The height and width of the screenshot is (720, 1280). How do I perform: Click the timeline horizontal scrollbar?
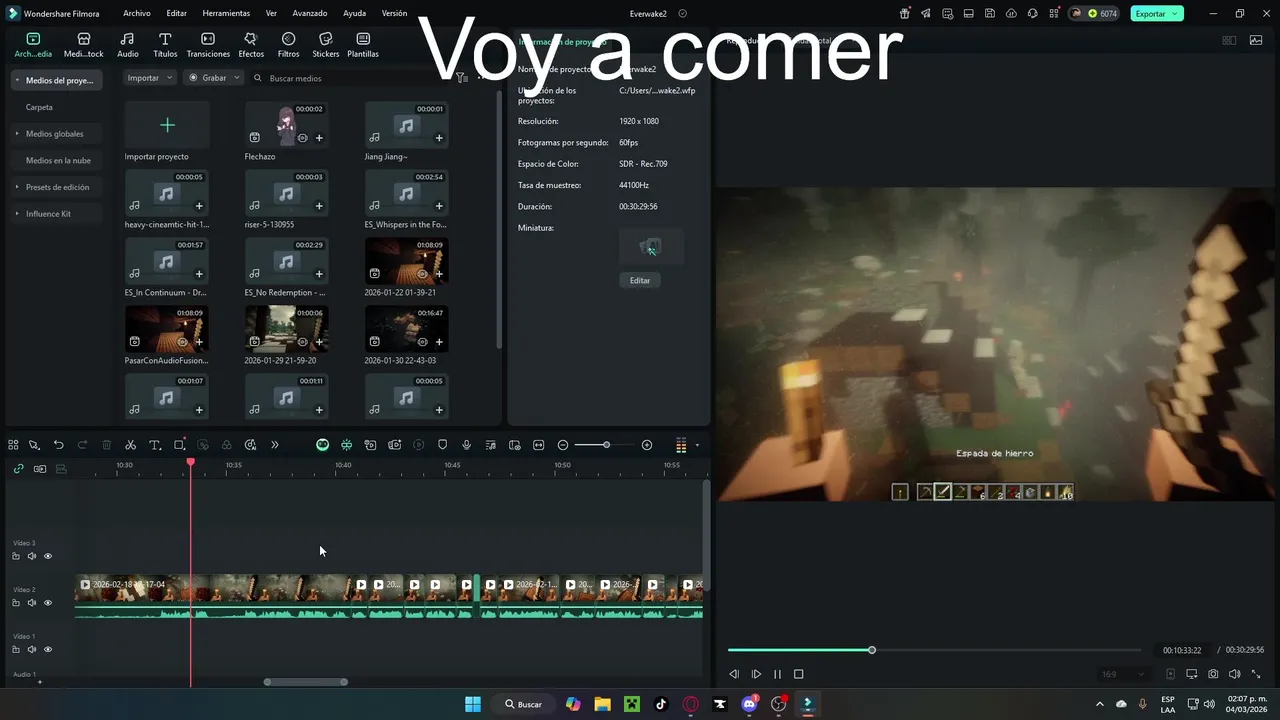[x=306, y=682]
